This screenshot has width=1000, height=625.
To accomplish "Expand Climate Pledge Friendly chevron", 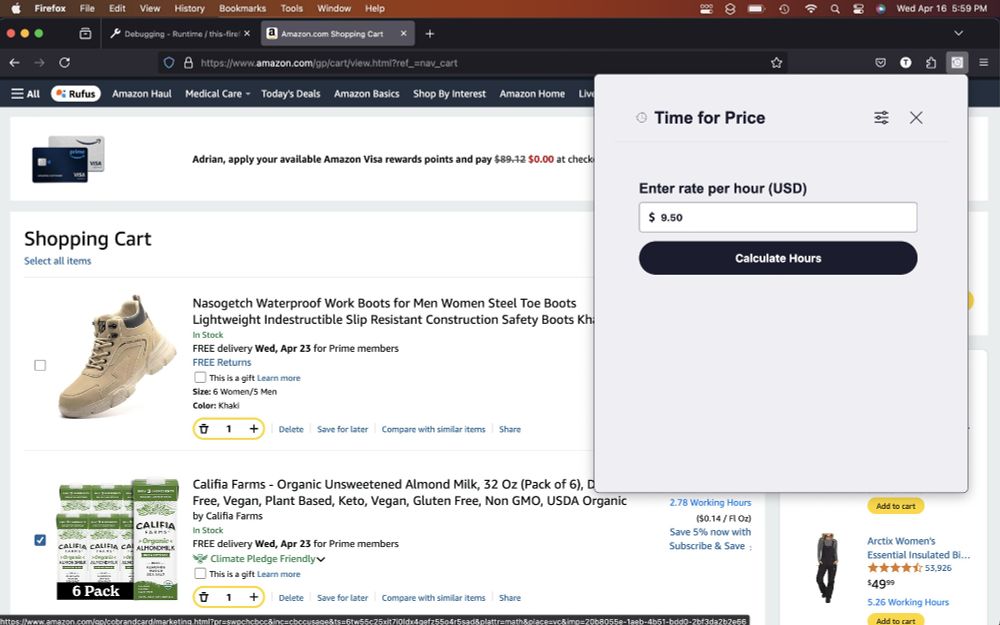I will [x=321, y=559].
